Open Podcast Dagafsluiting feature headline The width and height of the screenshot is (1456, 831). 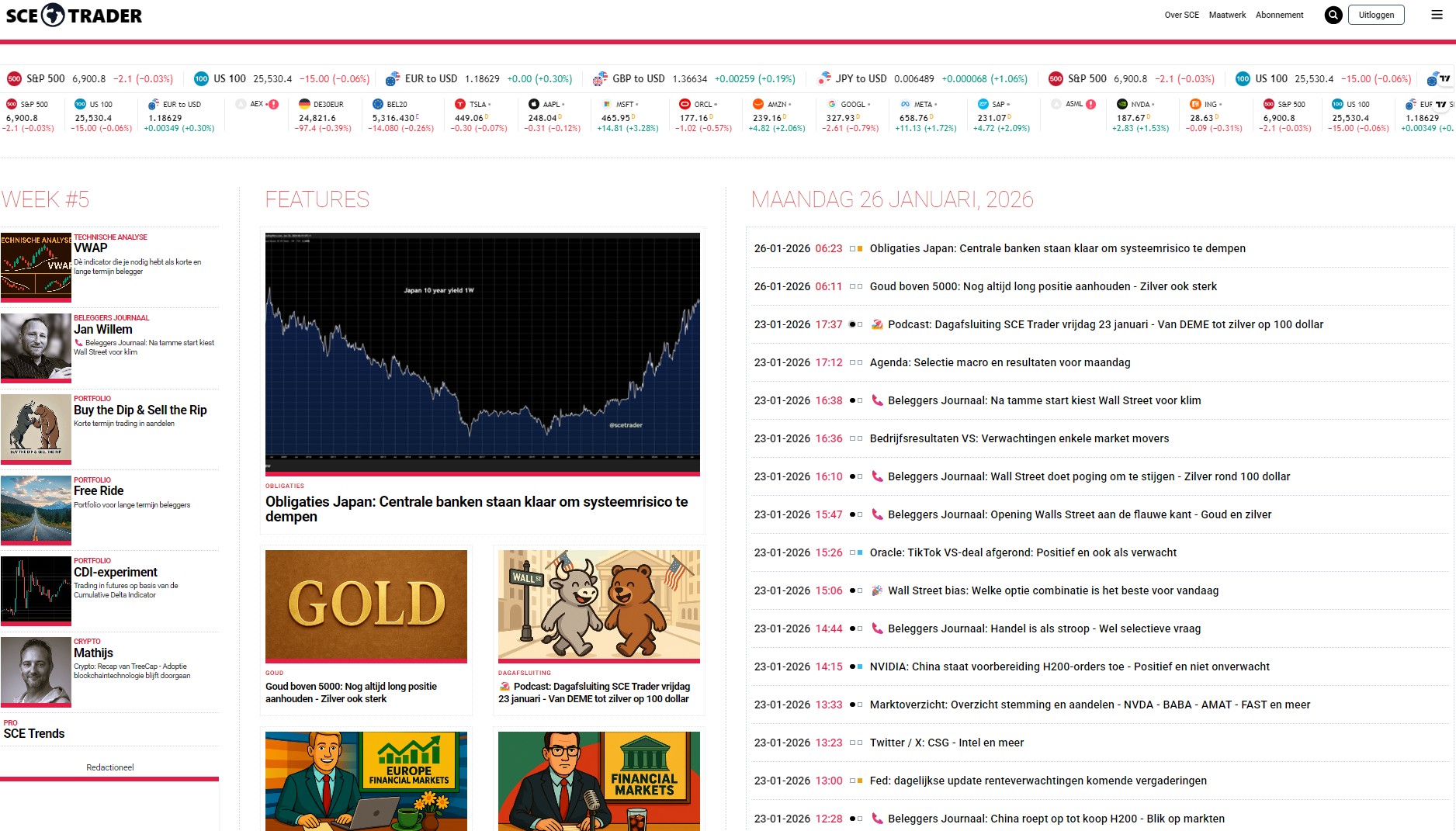tap(595, 692)
